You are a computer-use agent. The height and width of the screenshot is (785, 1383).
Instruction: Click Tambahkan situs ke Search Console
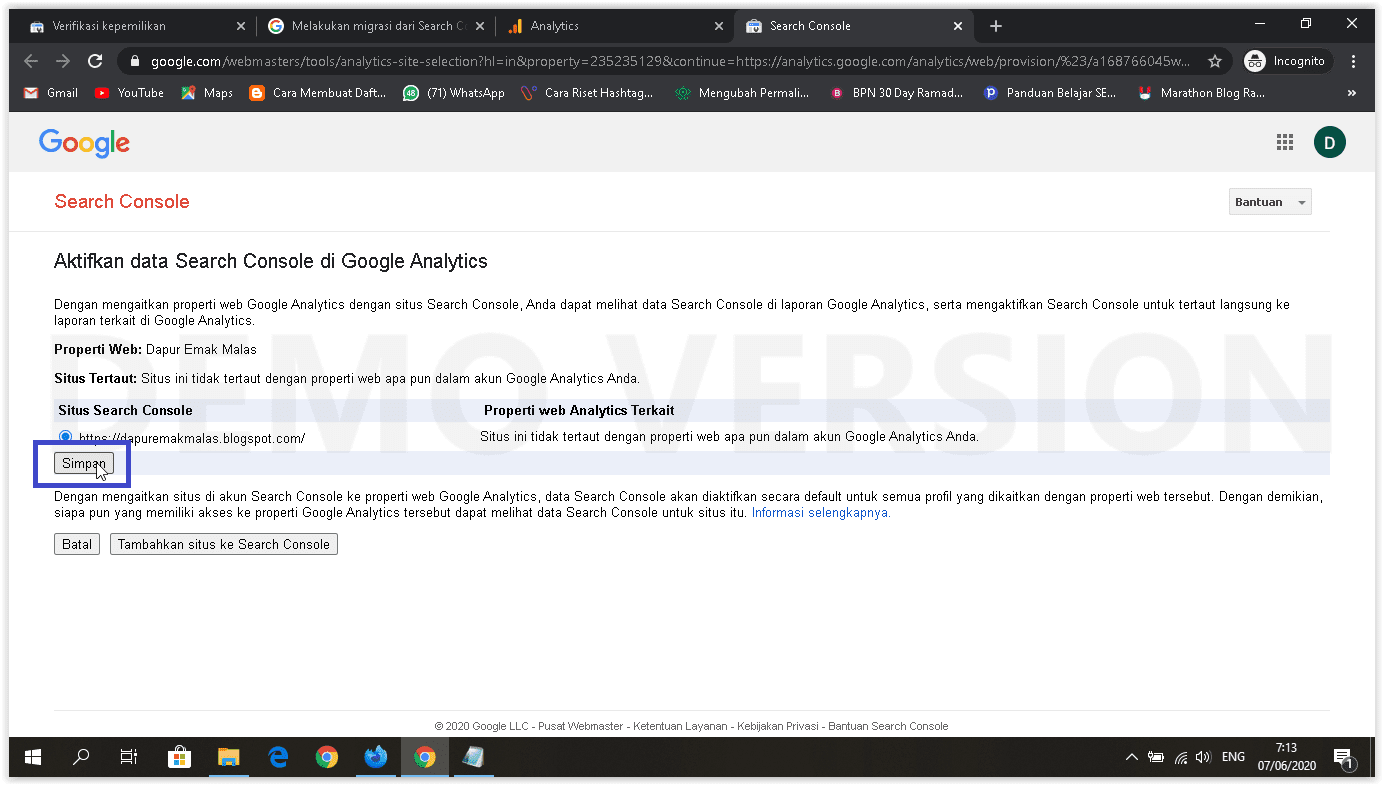224,544
